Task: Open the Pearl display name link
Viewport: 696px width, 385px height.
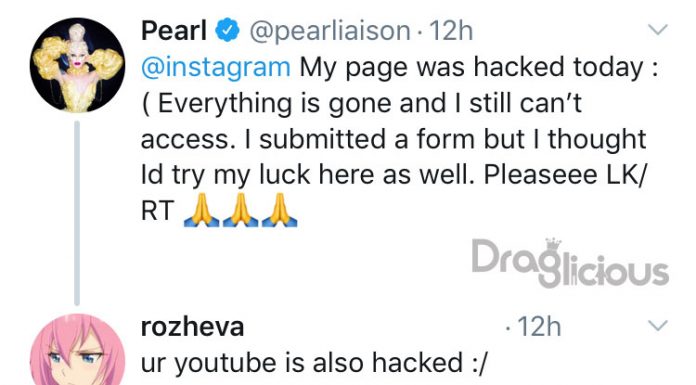Action: (174, 31)
